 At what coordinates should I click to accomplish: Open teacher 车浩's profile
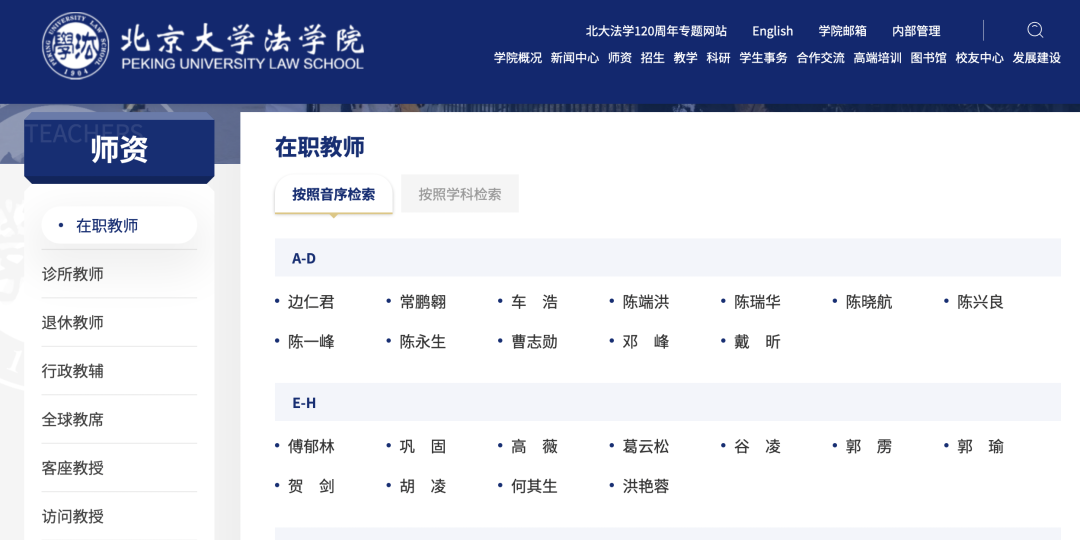click(534, 302)
